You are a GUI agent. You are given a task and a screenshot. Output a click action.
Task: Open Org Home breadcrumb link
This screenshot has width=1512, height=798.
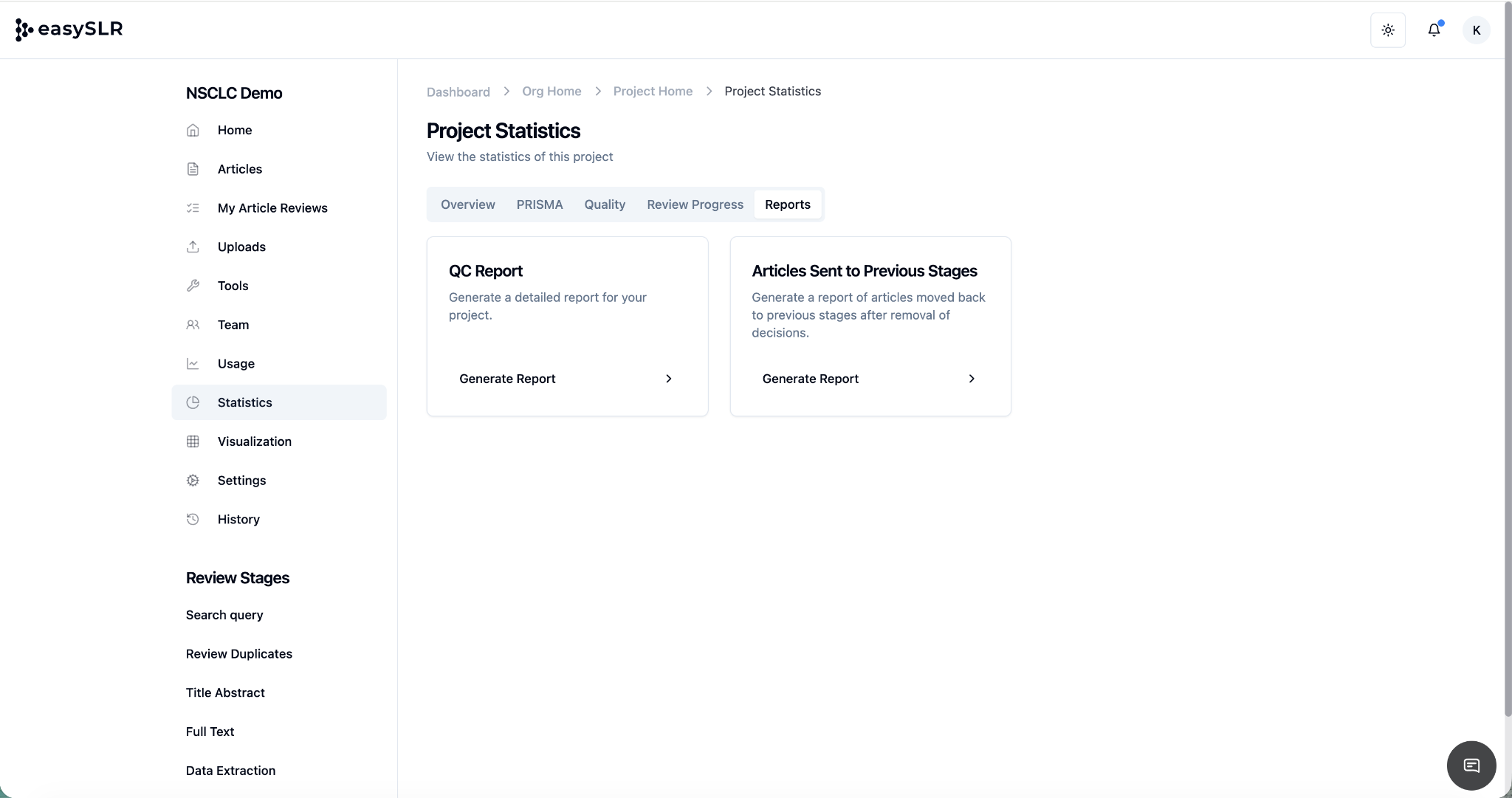coord(551,92)
